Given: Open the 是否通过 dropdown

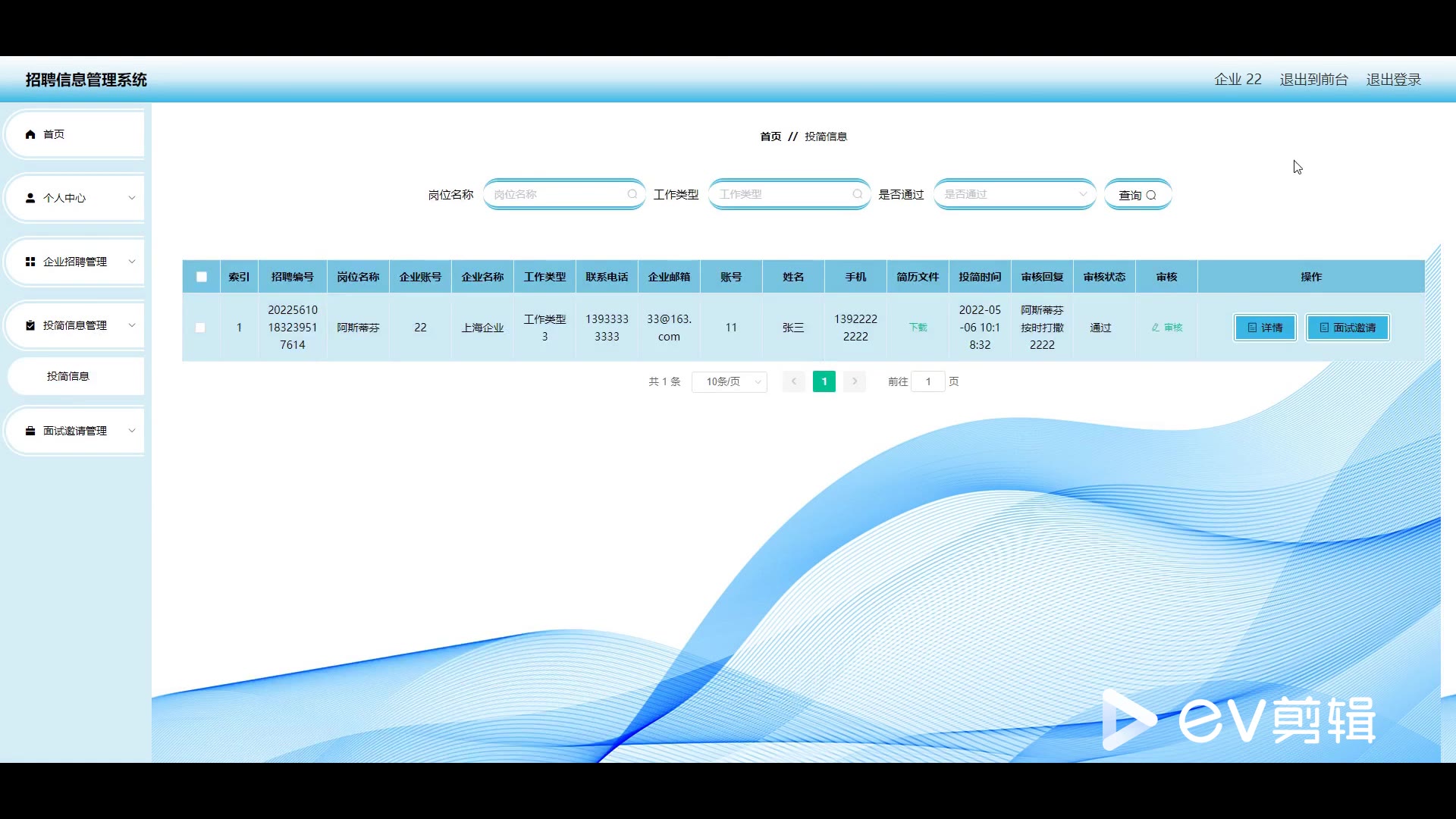Looking at the screenshot, I should pos(1014,194).
